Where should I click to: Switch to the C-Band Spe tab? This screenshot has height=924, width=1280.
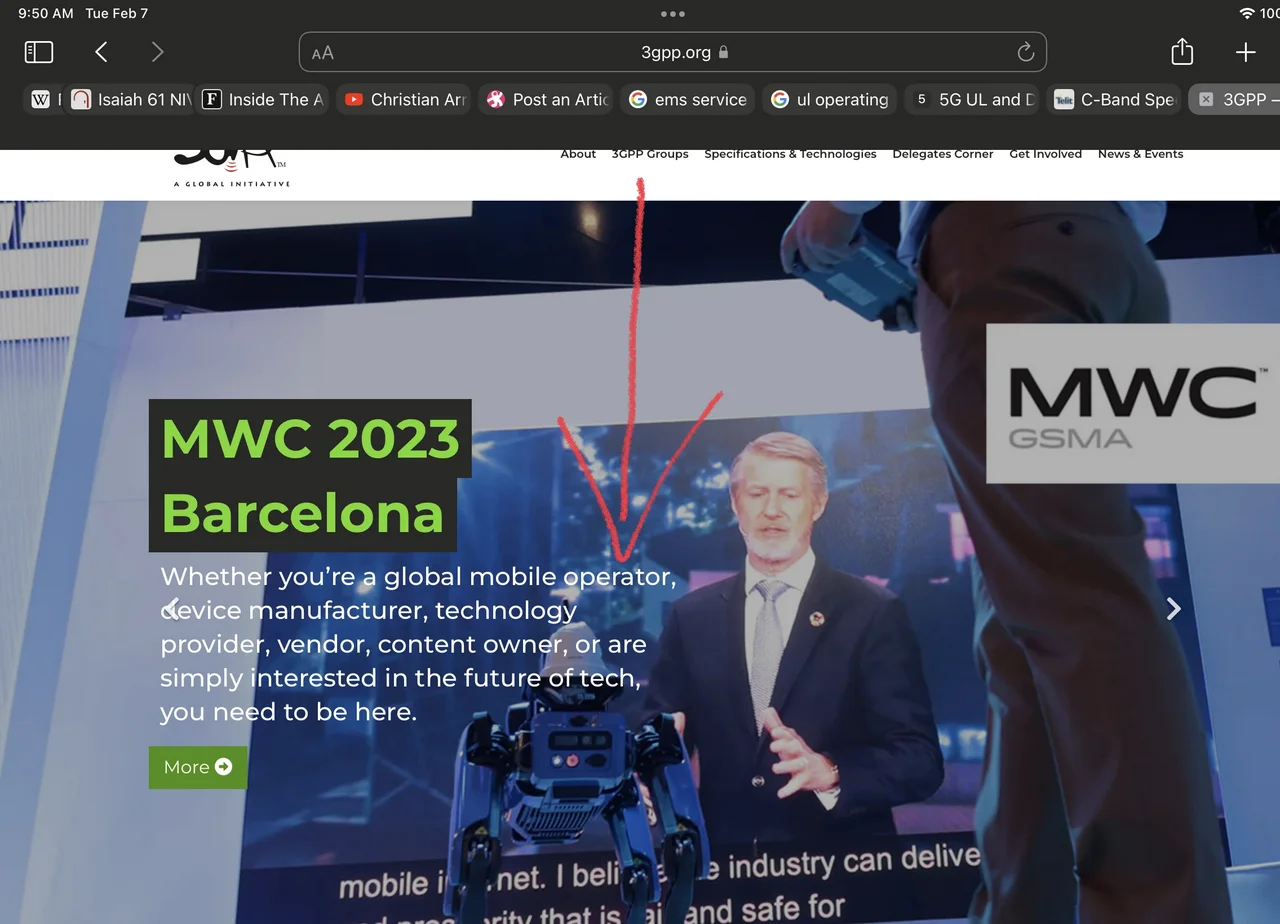(1114, 99)
